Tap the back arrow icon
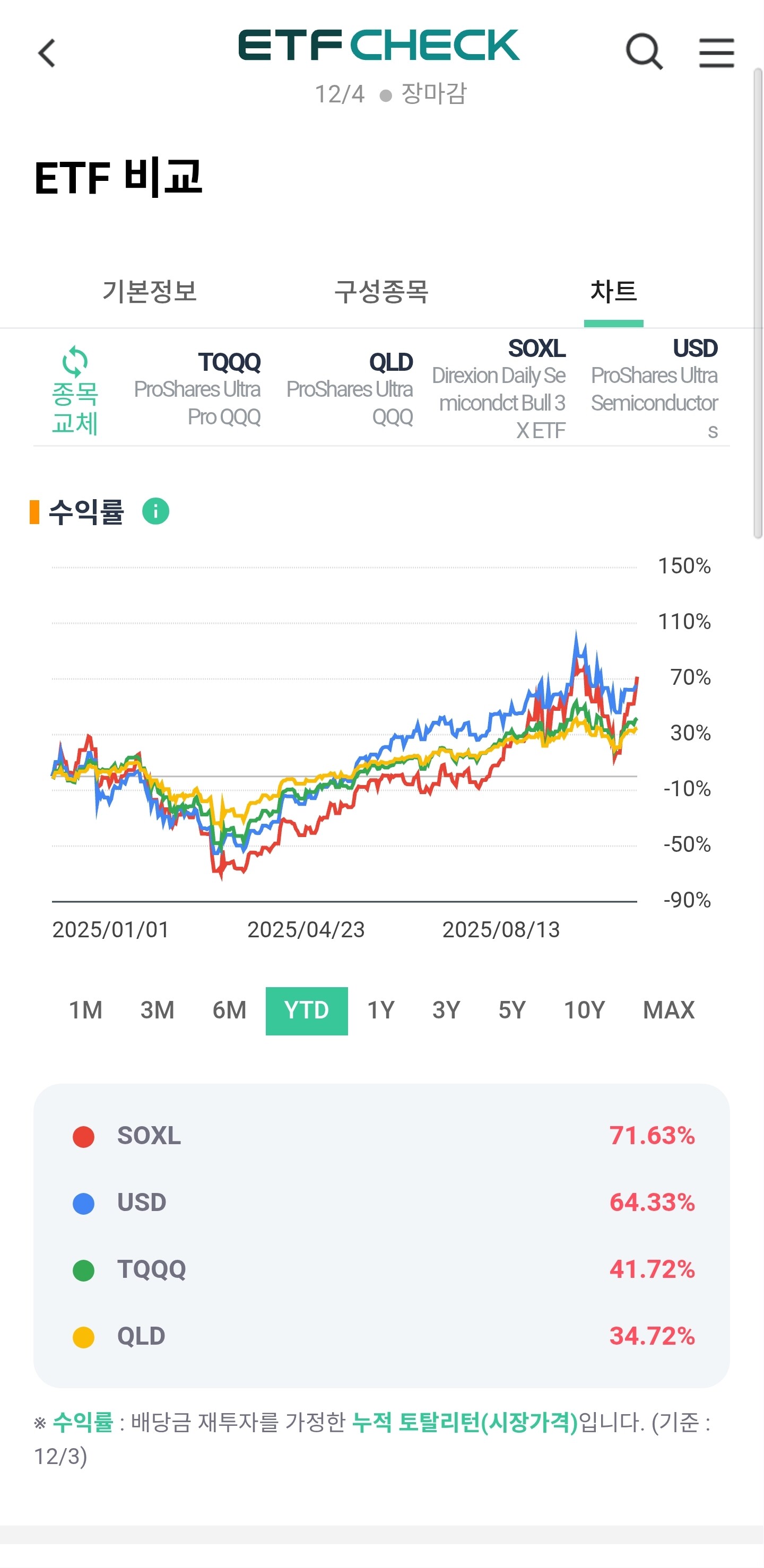 pos(47,53)
